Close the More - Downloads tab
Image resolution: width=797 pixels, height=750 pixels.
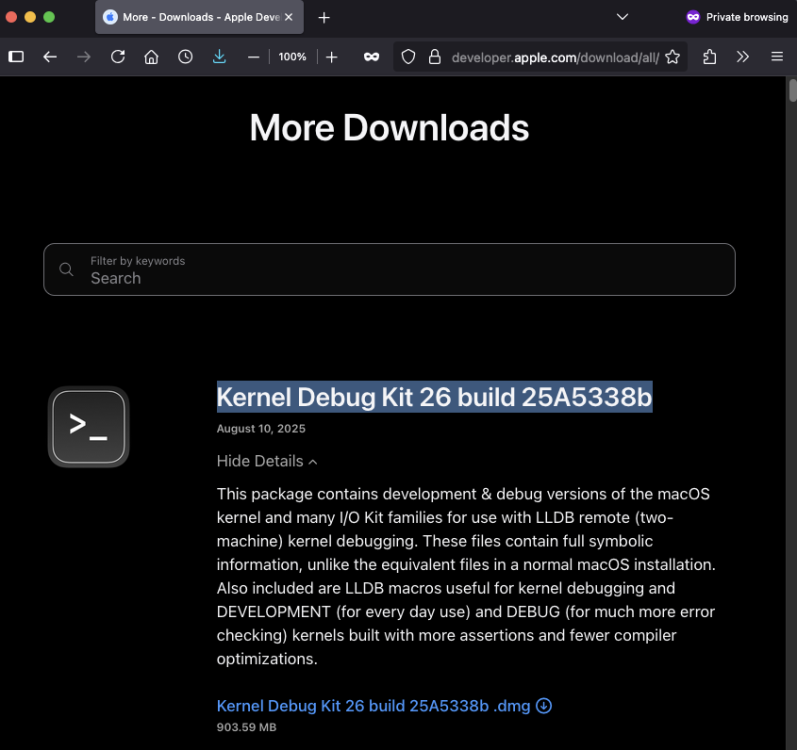pyautogui.click(x=289, y=17)
